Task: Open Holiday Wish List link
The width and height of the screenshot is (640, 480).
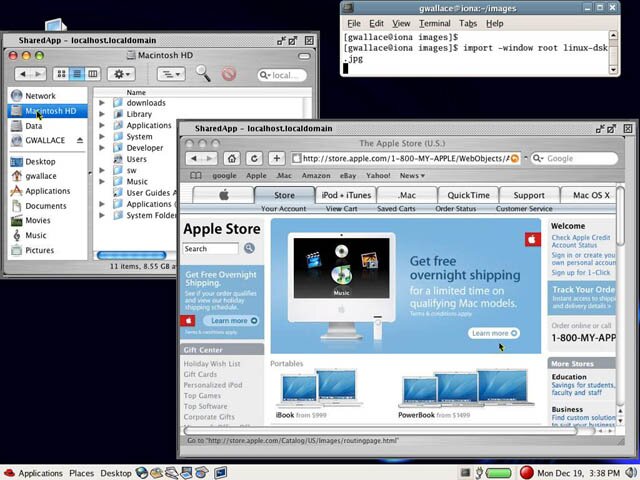Action: click(x=212, y=364)
